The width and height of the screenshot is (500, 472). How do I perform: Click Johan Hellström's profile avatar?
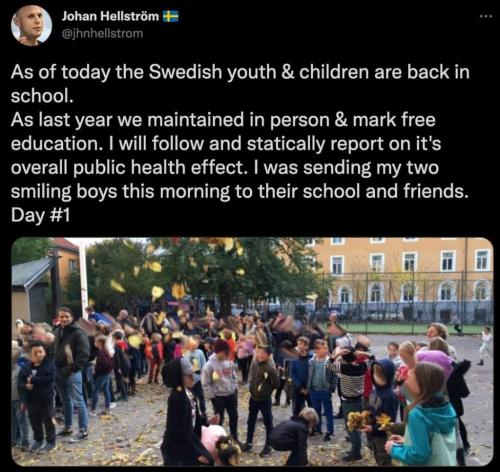(x=31, y=25)
